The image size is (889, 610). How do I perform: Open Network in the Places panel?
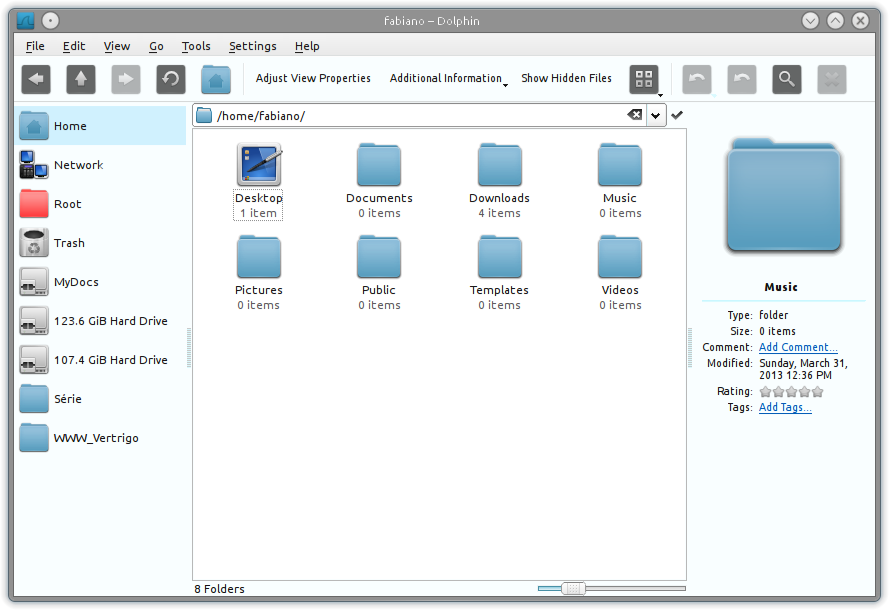coord(101,165)
